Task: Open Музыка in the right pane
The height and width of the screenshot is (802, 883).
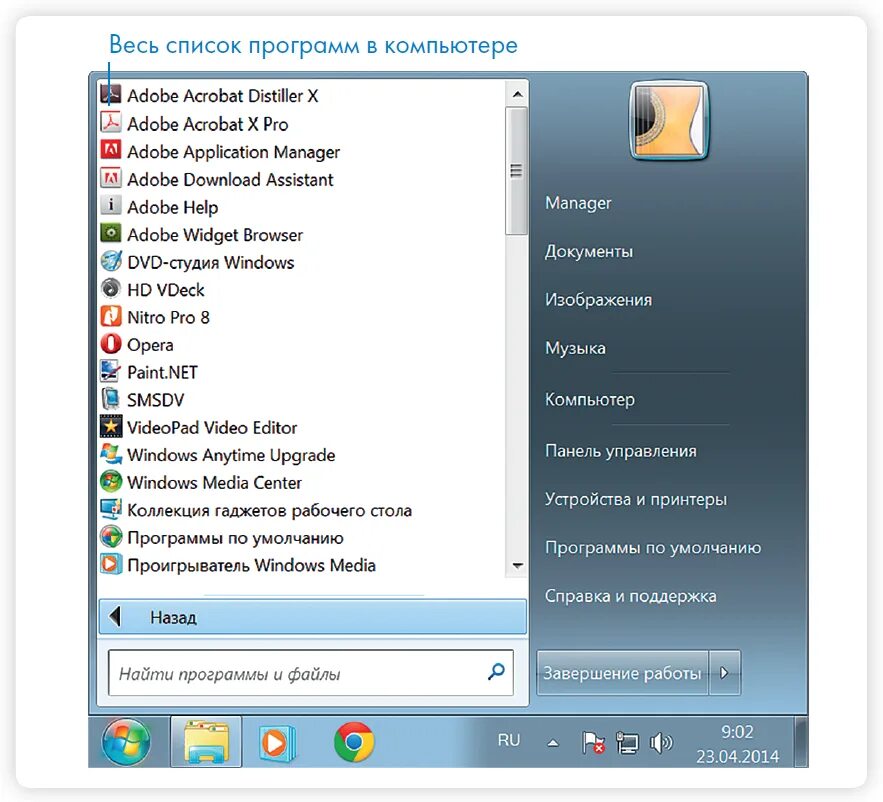Action: click(575, 348)
